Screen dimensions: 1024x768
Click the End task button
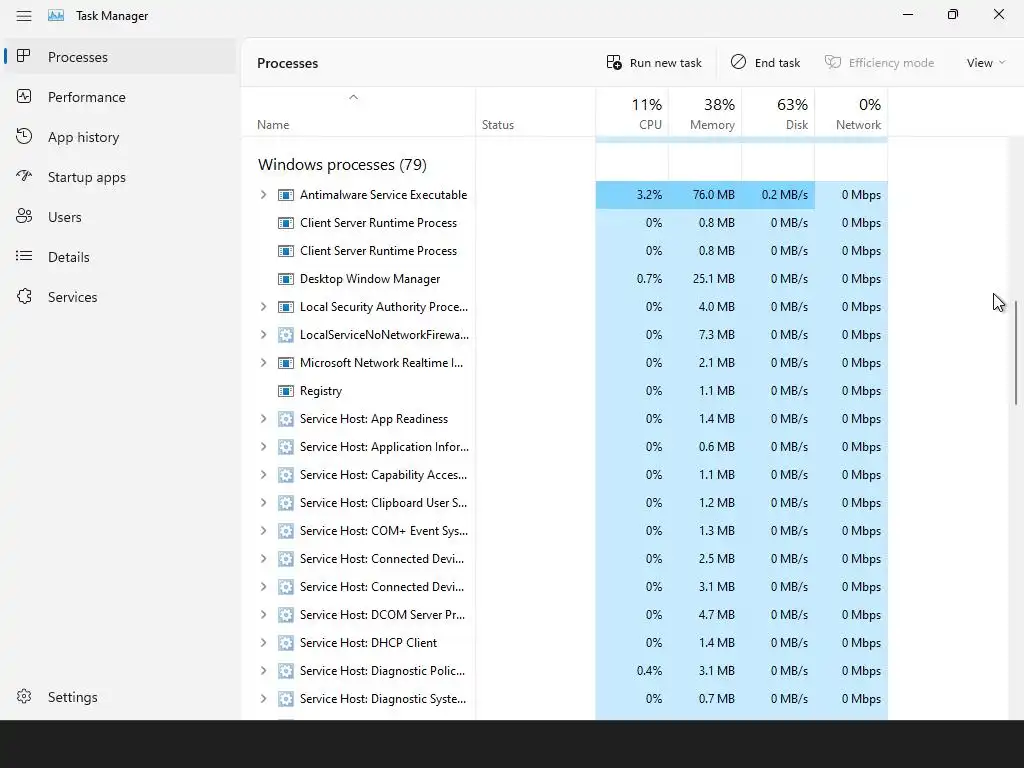[765, 63]
